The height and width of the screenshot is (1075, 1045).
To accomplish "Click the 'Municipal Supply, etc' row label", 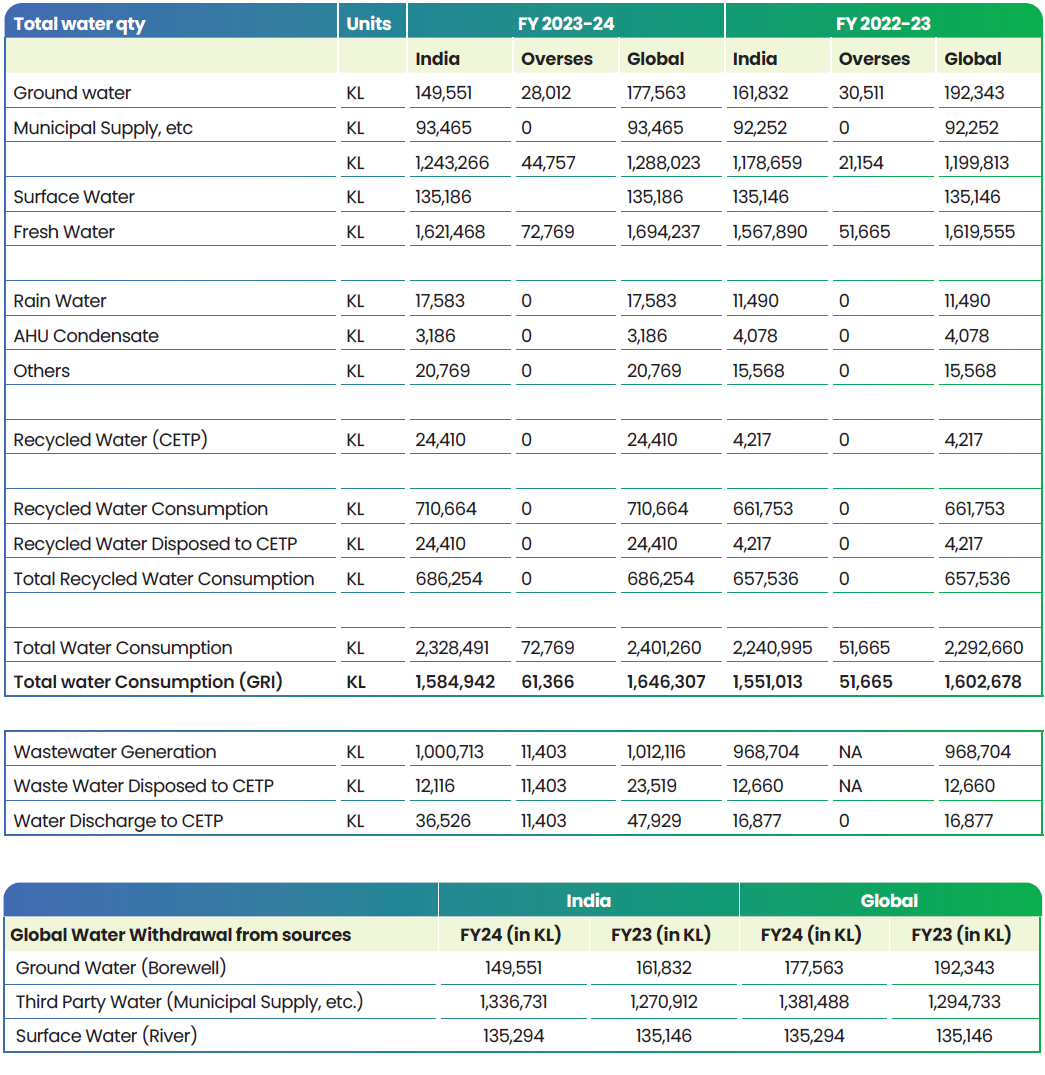I will 103,128.
